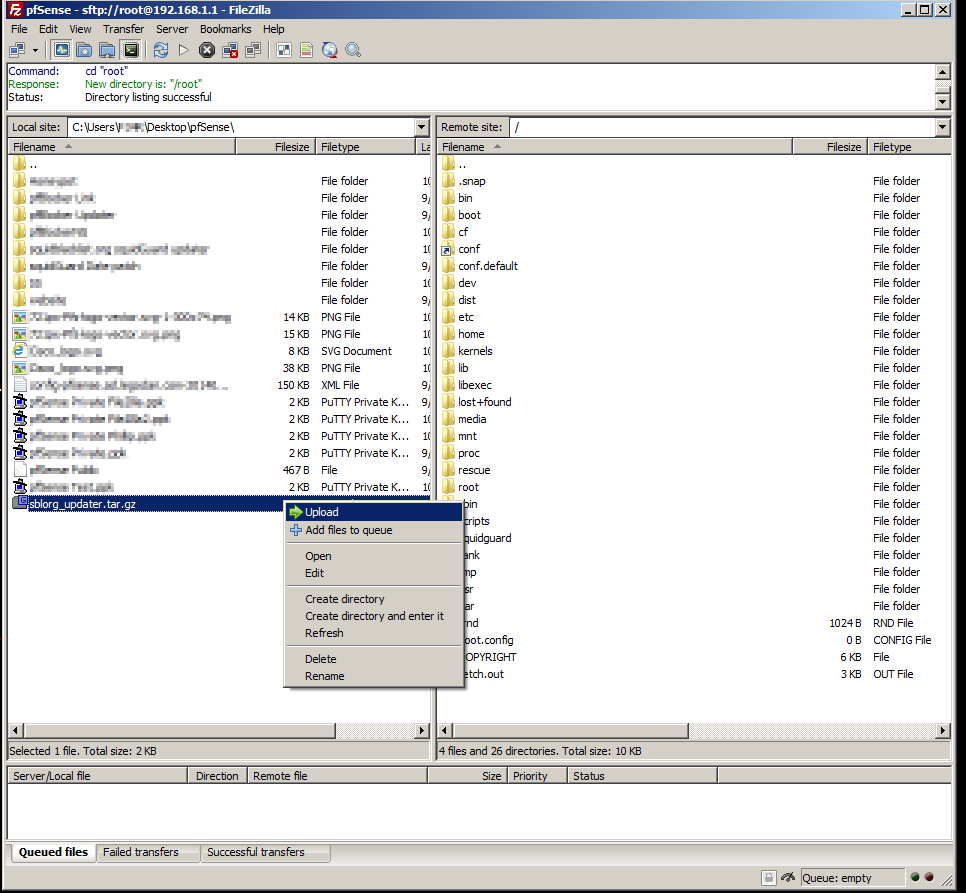Image resolution: width=966 pixels, height=893 pixels.
Task: Sort local files by Filename header
Action: pyautogui.click(x=121, y=147)
